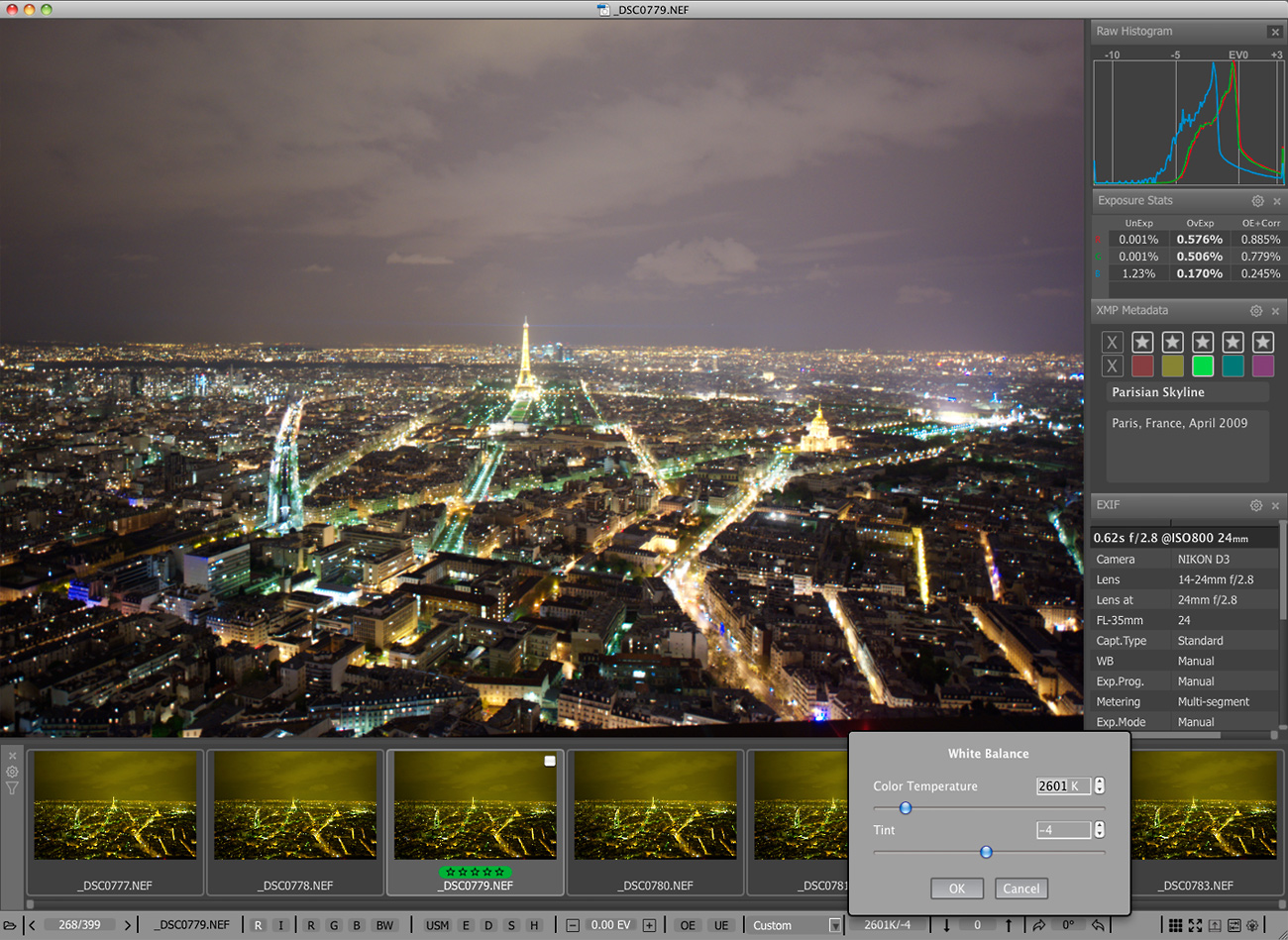This screenshot has height=940, width=1288.
Task: Click the Color Temperature stepper arrows
Action: tap(1099, 785)
